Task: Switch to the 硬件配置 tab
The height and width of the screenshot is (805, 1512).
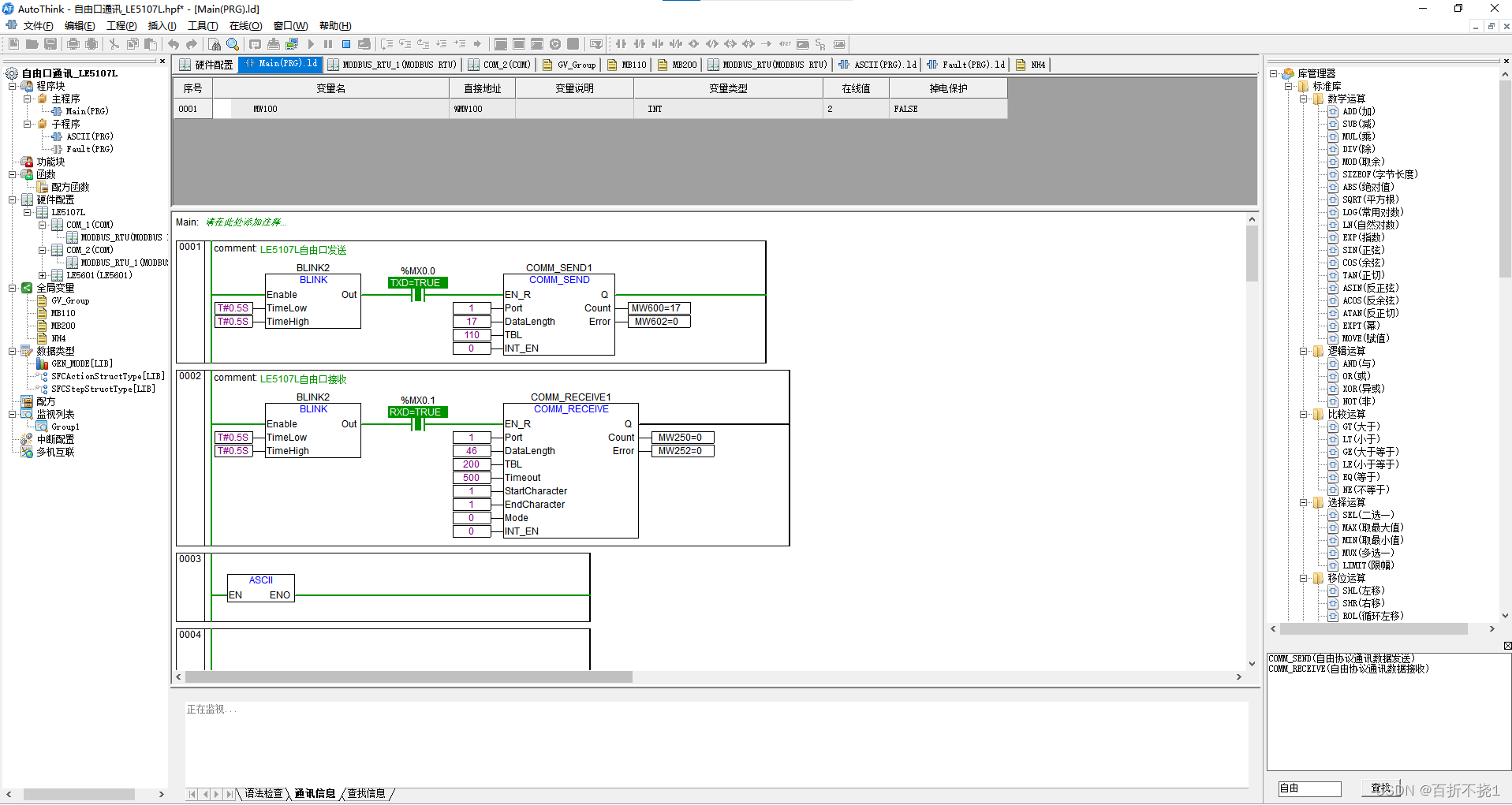Action: [207, 65]
